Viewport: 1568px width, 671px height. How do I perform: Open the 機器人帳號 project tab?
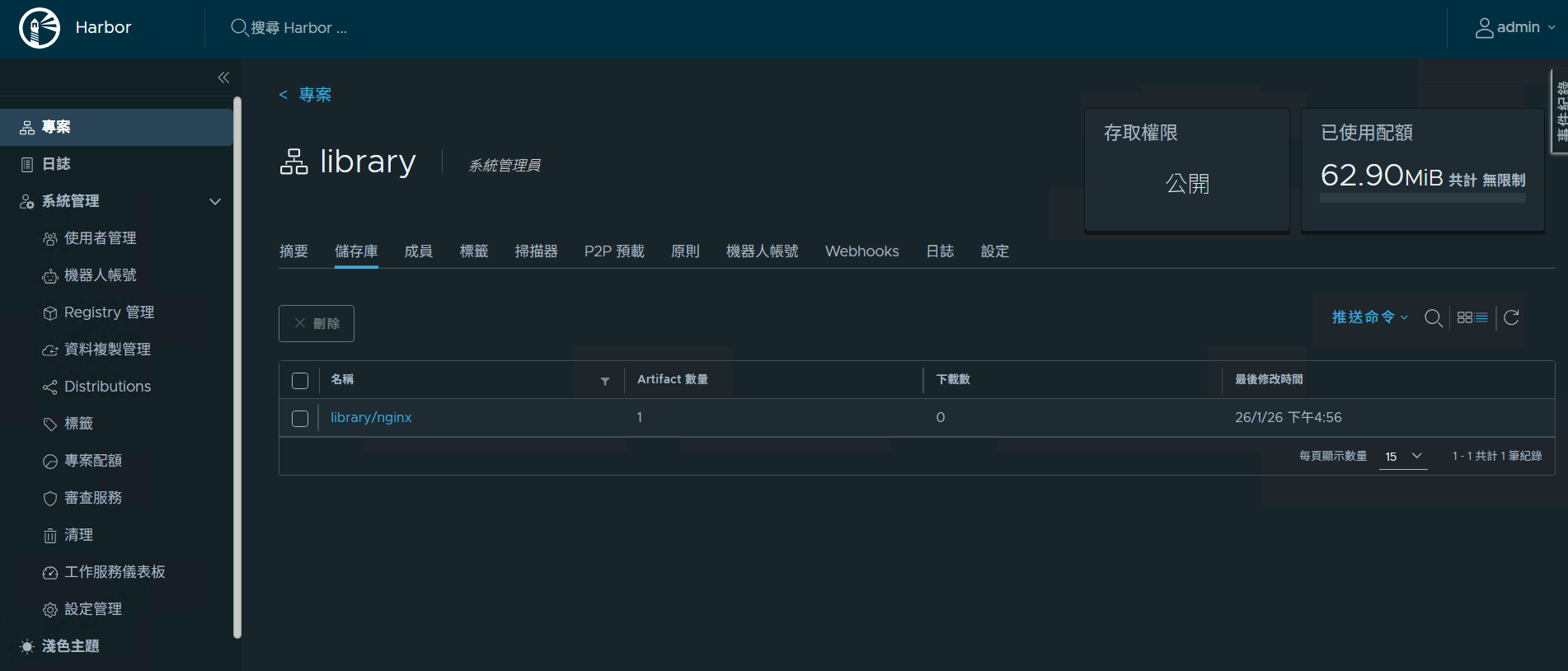tap(763, 251)
